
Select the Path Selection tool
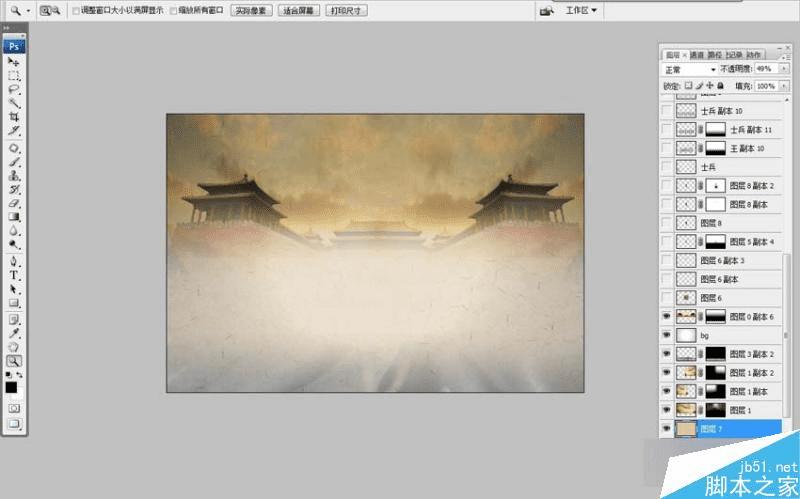[x=14, y=289]
